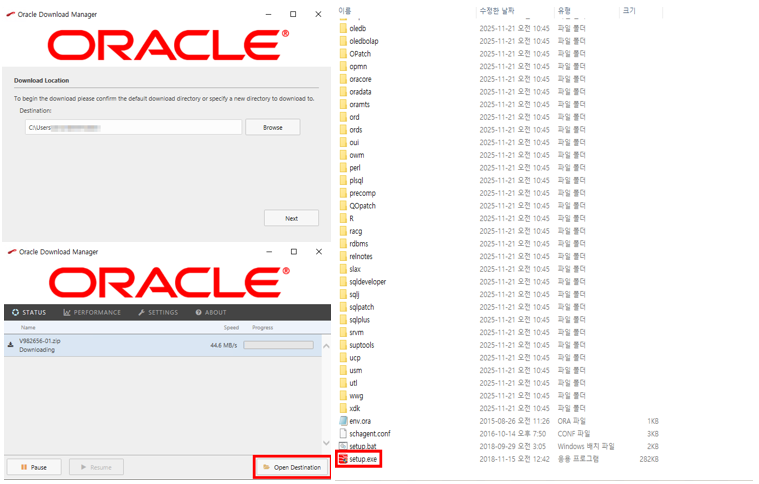Select the racg folder icon
The image size is (759, 484).
click(343, 231)
